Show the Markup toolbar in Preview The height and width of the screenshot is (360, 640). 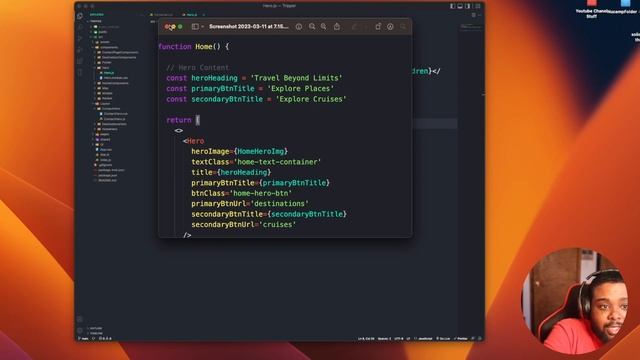390,27
